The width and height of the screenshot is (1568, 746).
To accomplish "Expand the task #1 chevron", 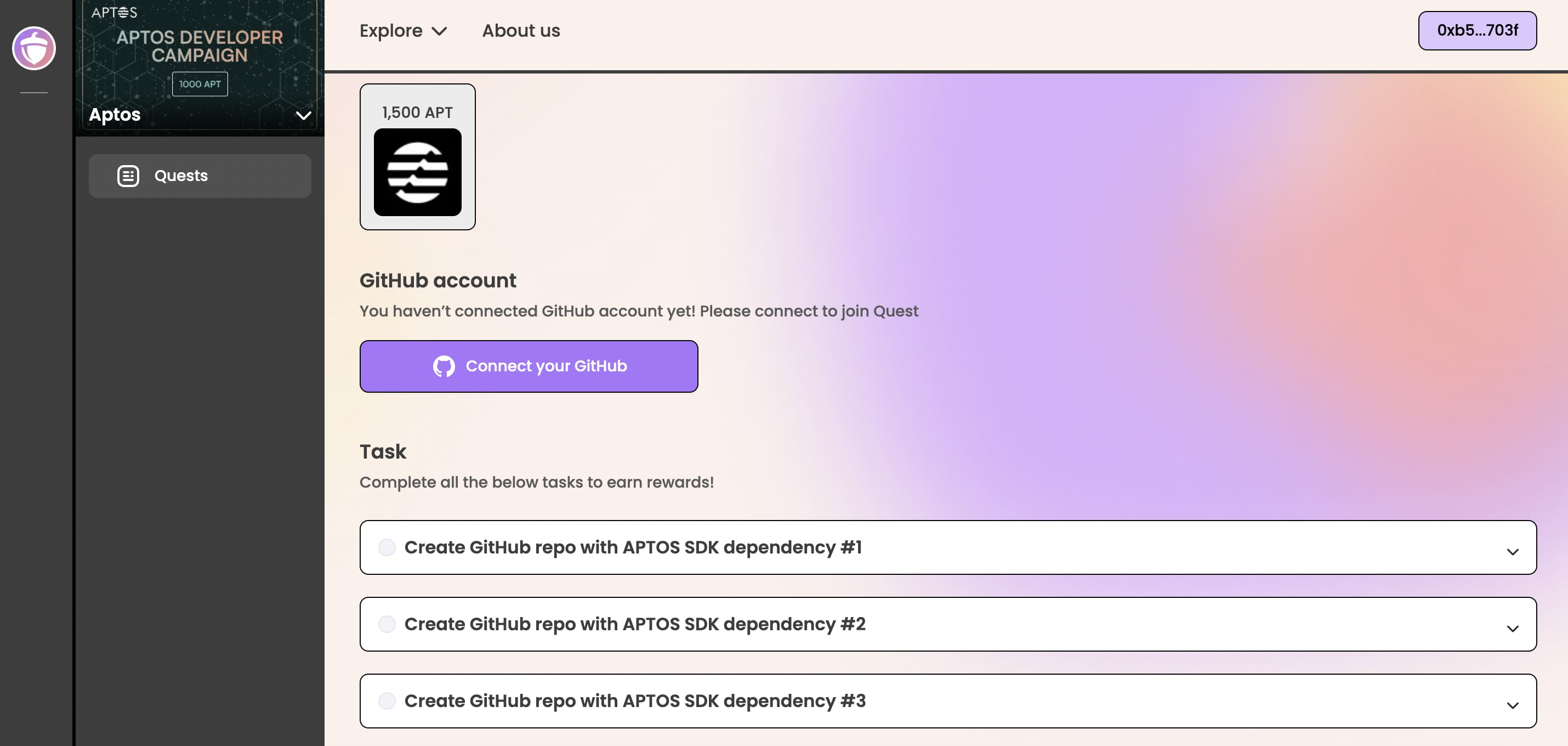I will [x=1512, y=552].
